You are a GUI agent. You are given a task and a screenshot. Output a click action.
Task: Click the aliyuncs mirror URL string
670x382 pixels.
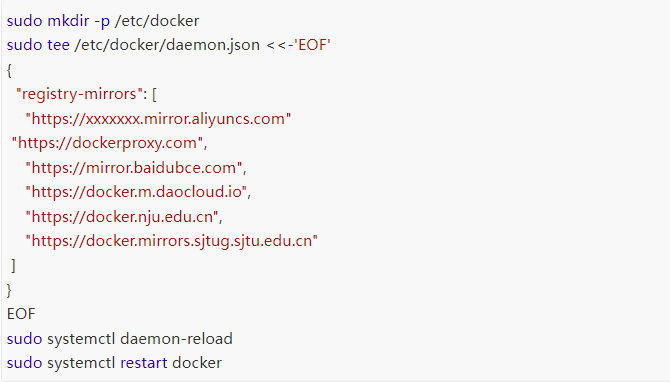(158, 118)
